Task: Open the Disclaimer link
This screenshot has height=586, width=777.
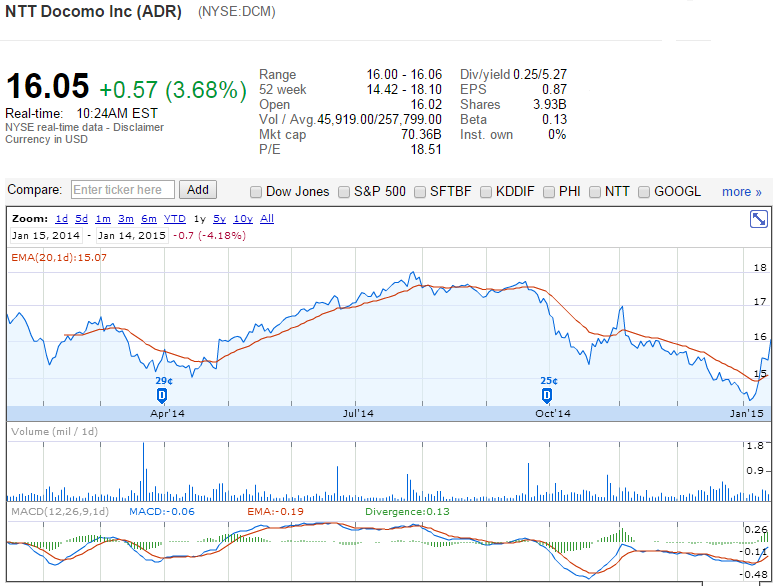Action: pyautogui.click(x=138, y=127)
